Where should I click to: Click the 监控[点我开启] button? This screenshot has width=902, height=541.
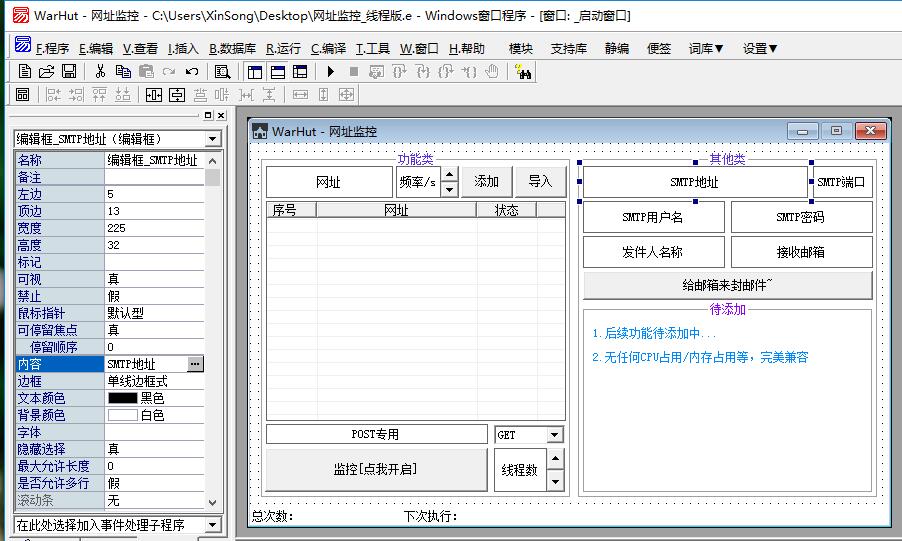pos(376,470)
